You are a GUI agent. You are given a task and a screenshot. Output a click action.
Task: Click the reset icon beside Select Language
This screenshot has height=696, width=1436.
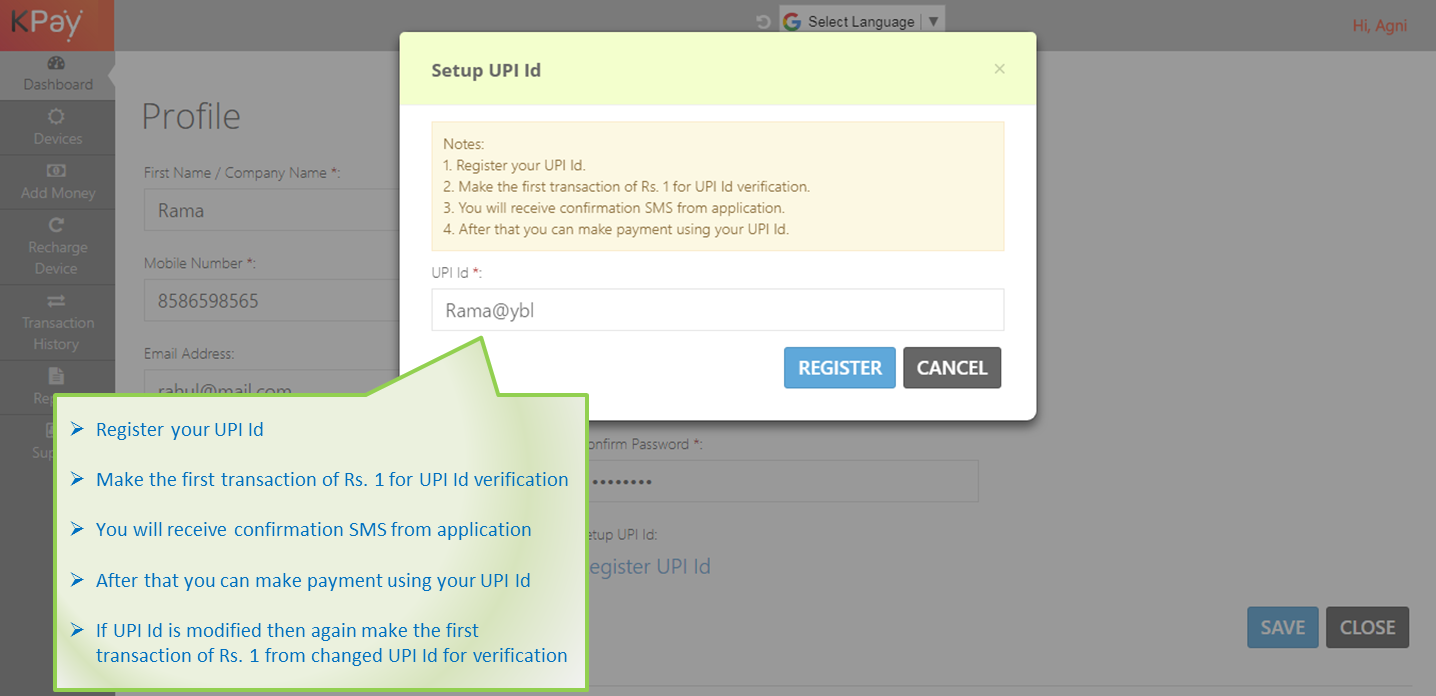pyautogui.click(x=763, y=21)
